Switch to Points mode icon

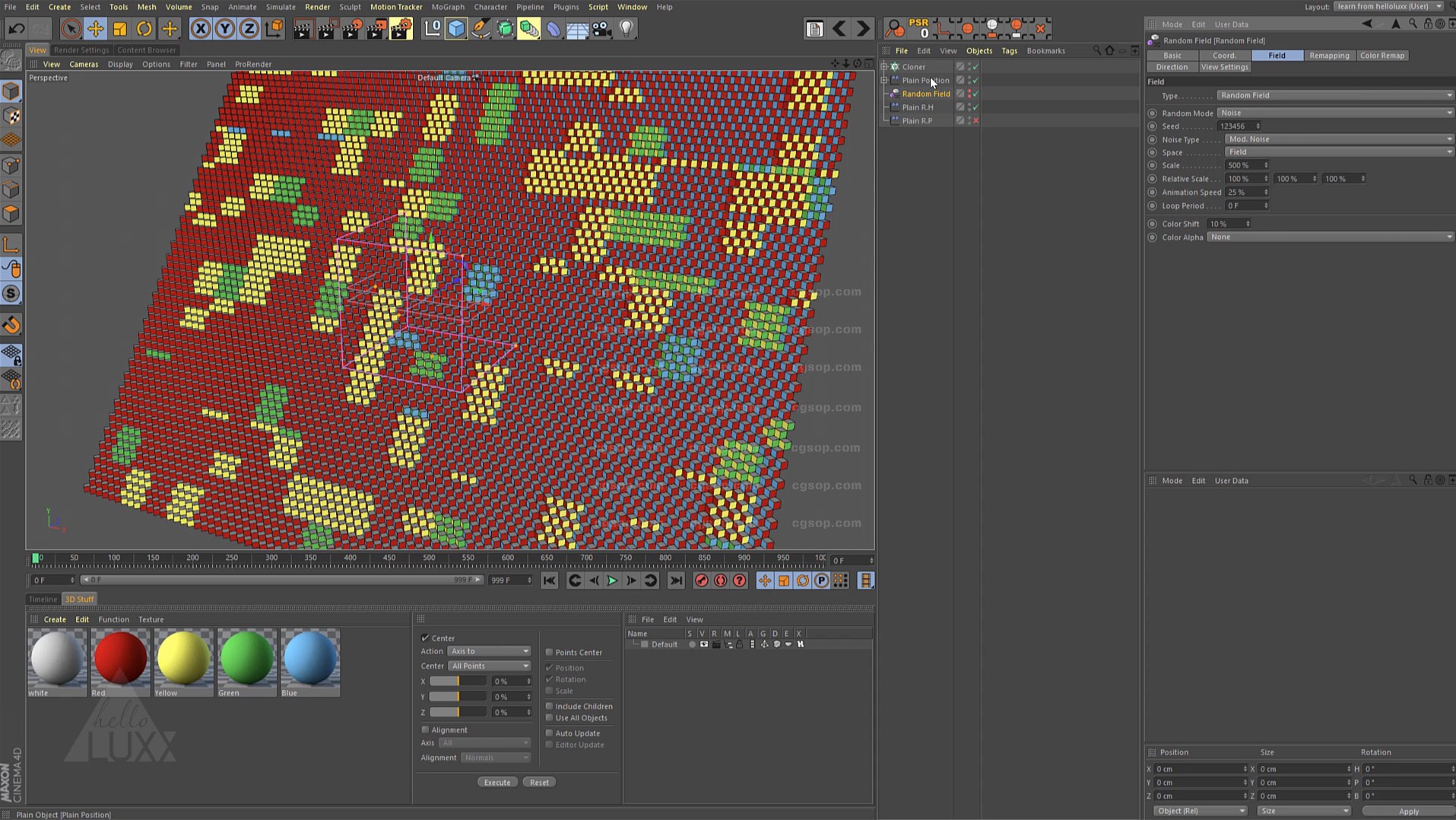(11, 165)
